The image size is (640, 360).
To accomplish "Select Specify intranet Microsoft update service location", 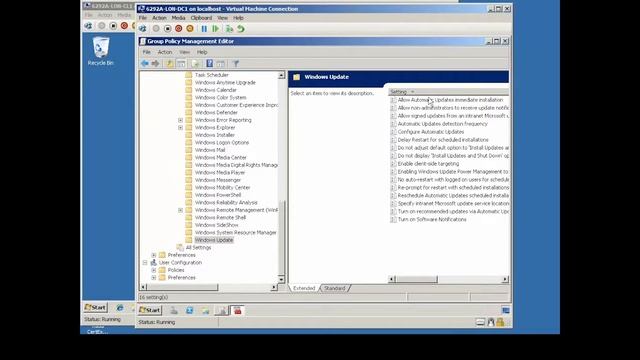I will tap(453, 203).
